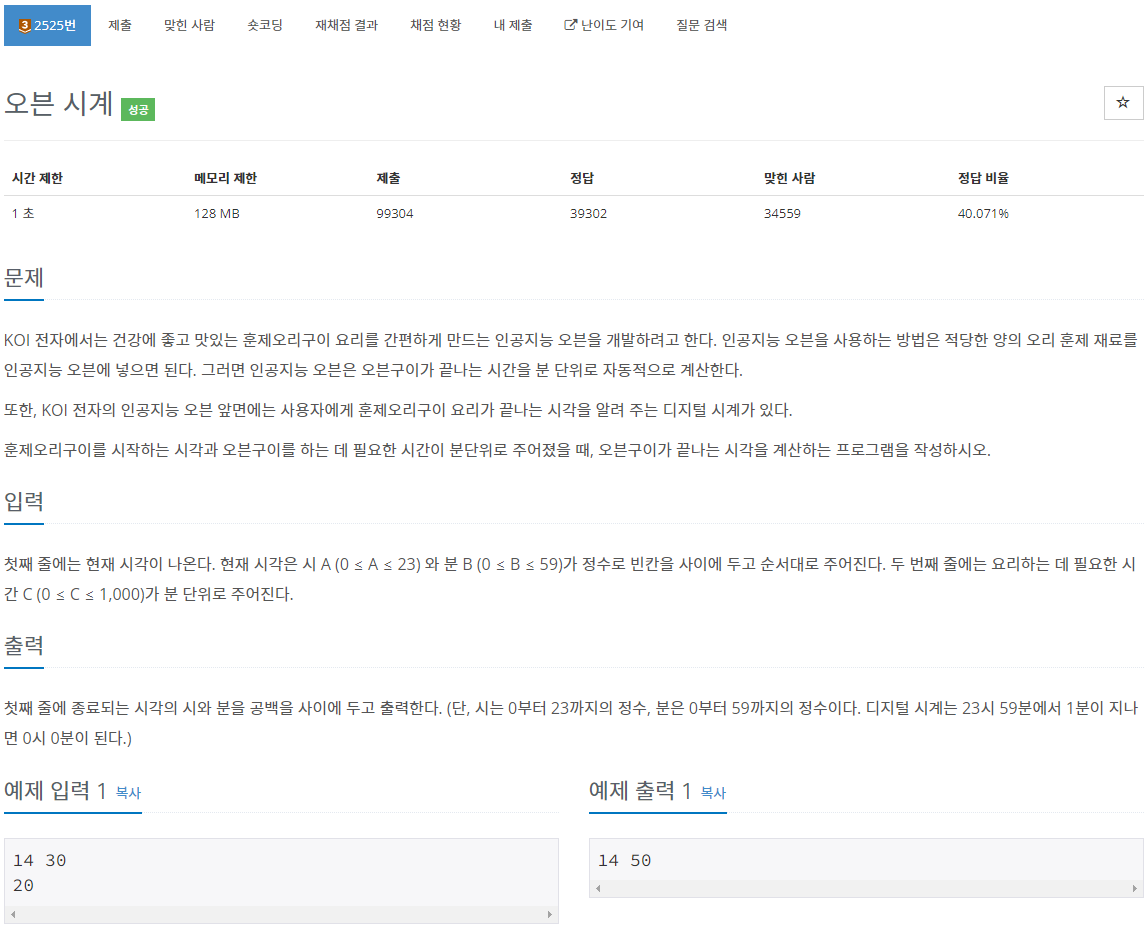Open the 맞힌 사람 tab
Screen dimensions: 1147x925
click(x=189, y=26)
